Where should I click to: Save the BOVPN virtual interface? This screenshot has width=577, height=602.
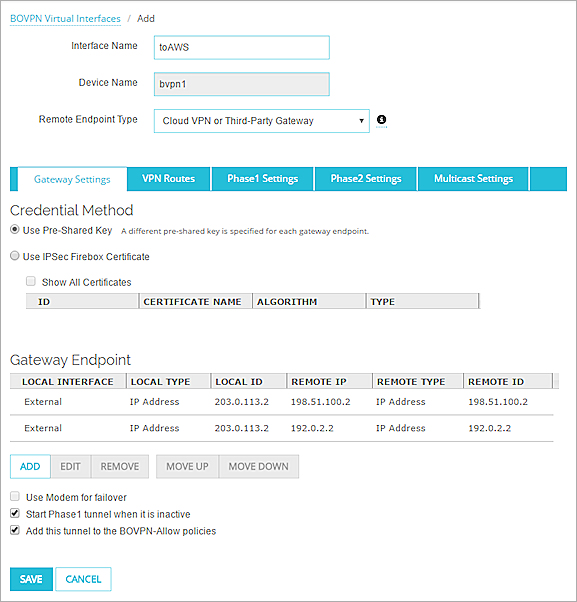pyautogui.click(x=31, y=579)
